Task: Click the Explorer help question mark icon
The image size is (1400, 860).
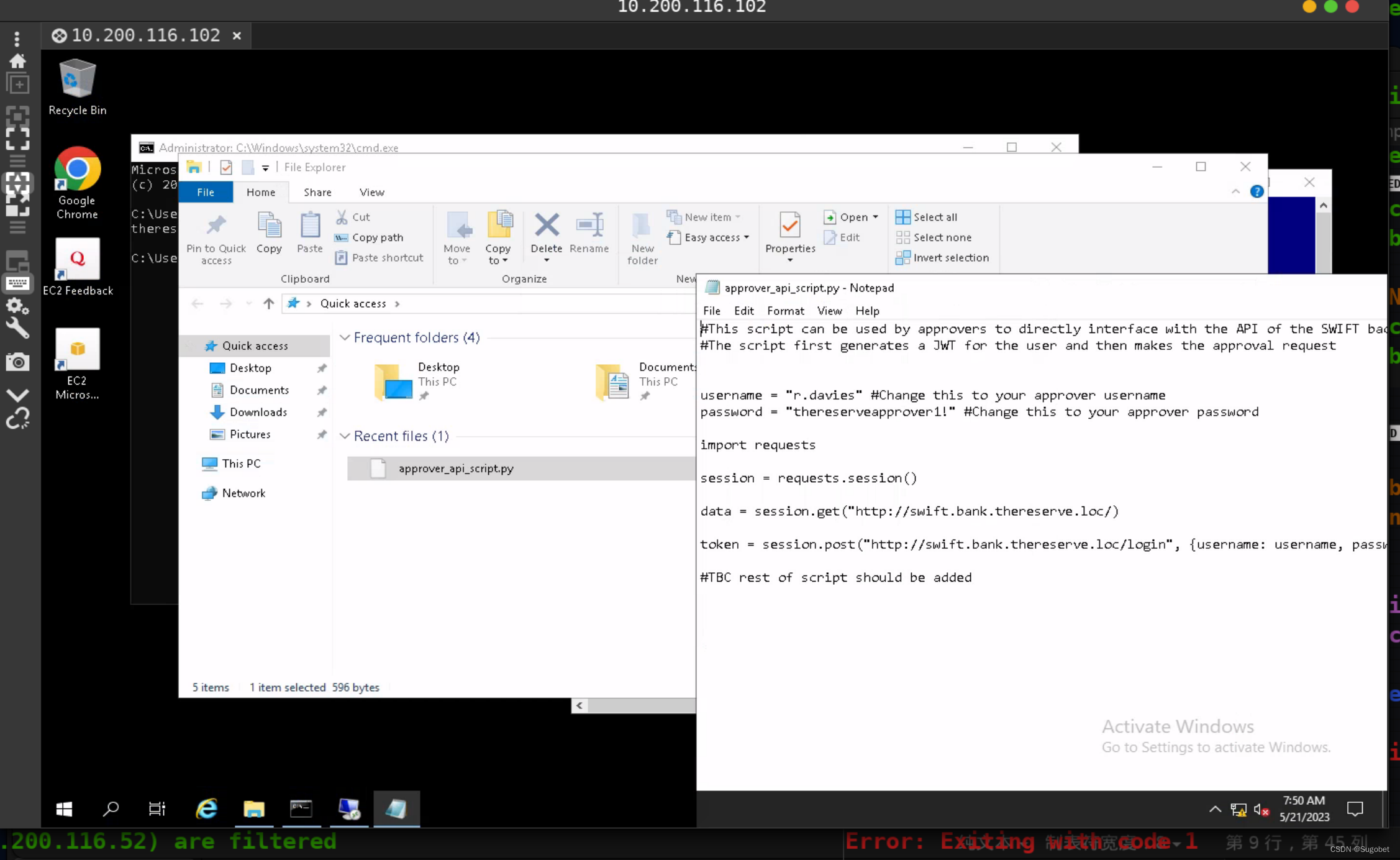Action: (1257, 191)
